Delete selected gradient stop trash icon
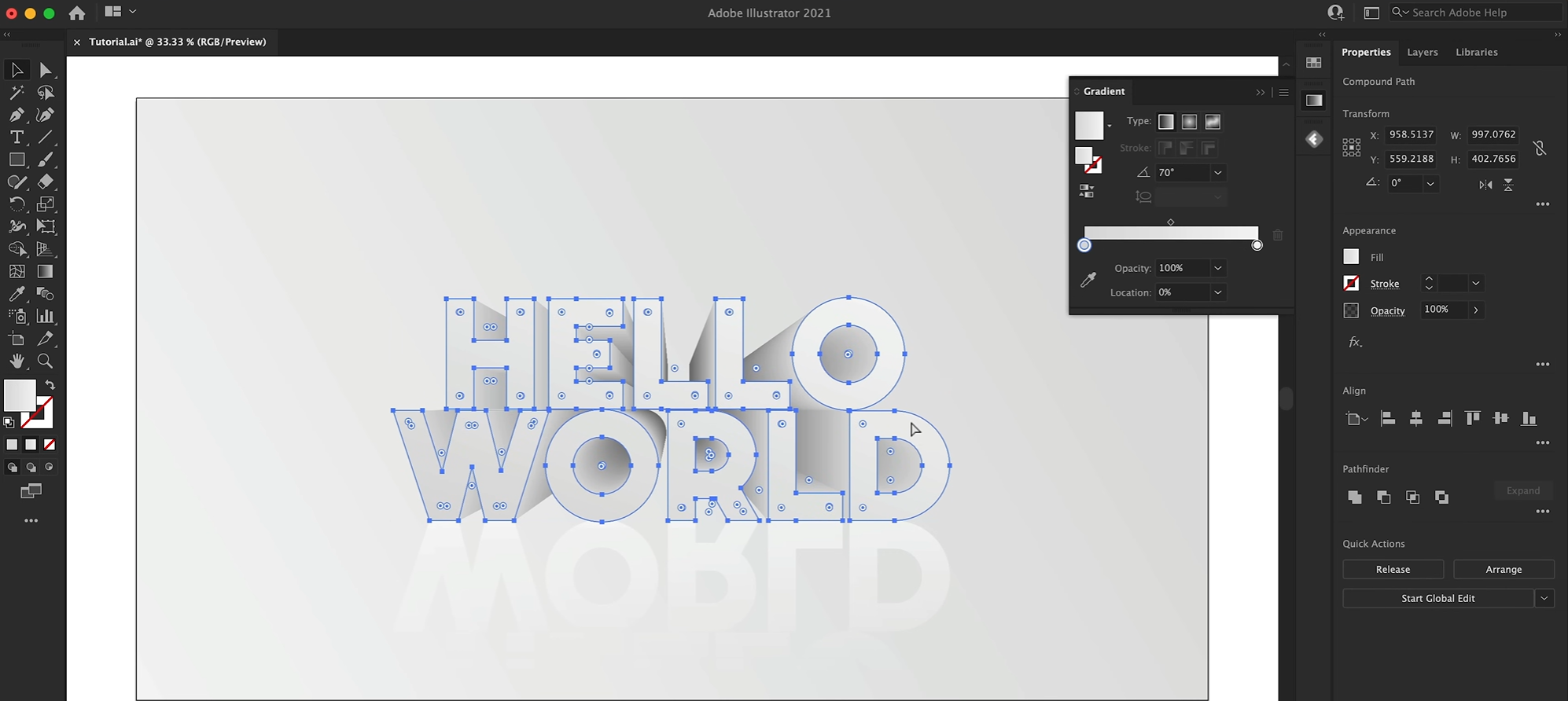The image size is (1568, 701). (x=1278, y=235)
